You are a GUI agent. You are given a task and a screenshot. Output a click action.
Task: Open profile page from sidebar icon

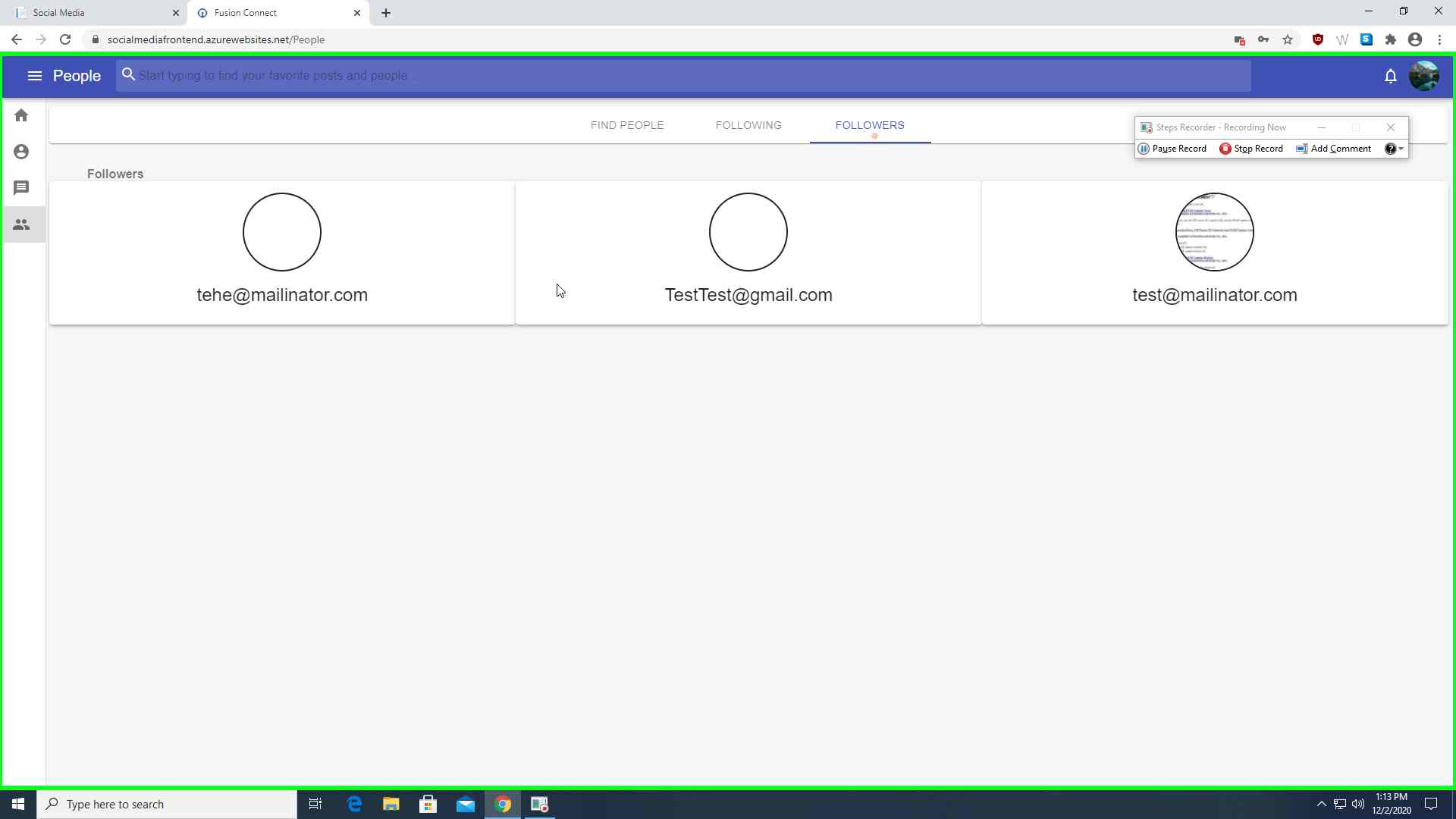tap(21, 152)
